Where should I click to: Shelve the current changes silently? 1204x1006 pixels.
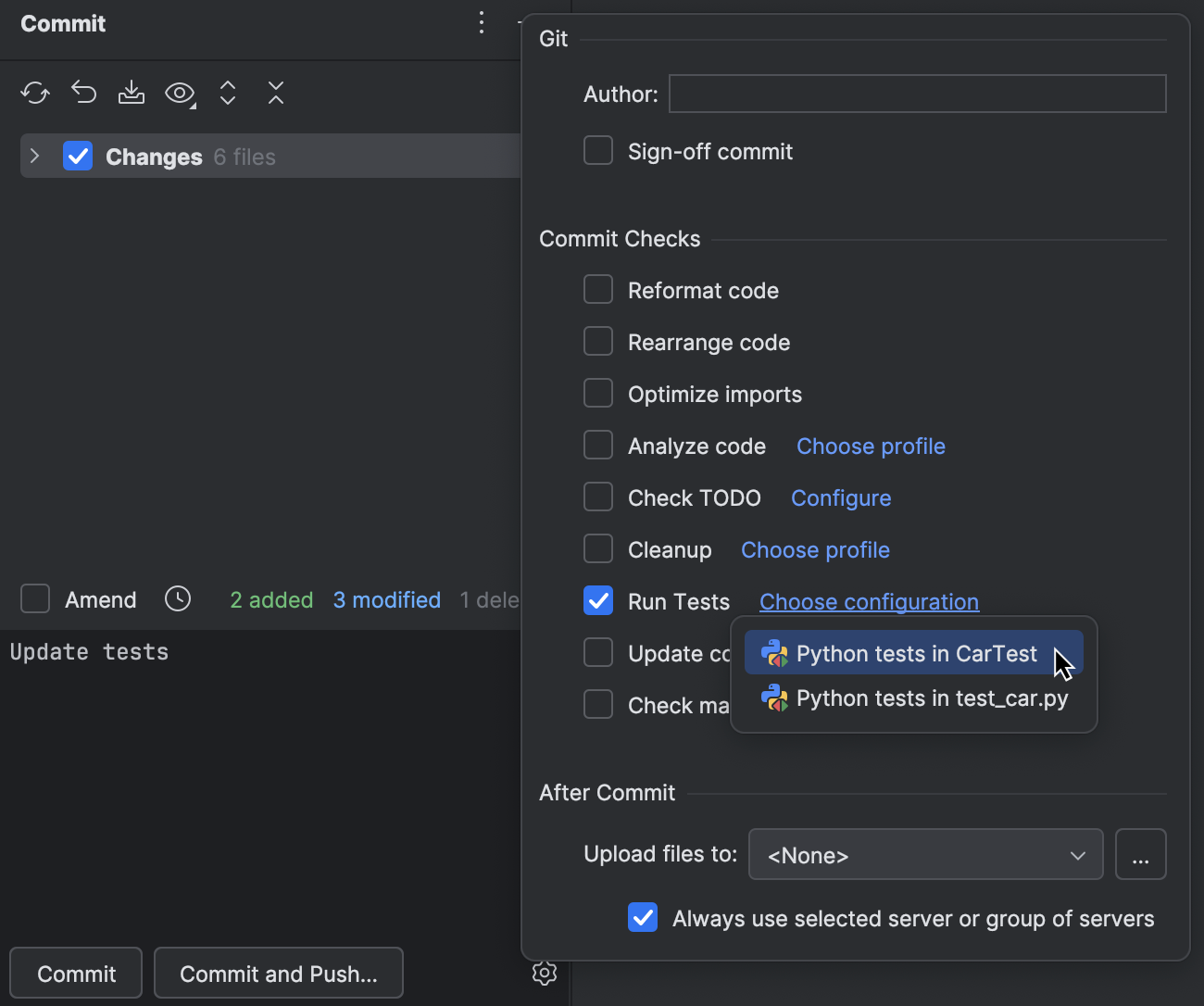coord(131,93)
